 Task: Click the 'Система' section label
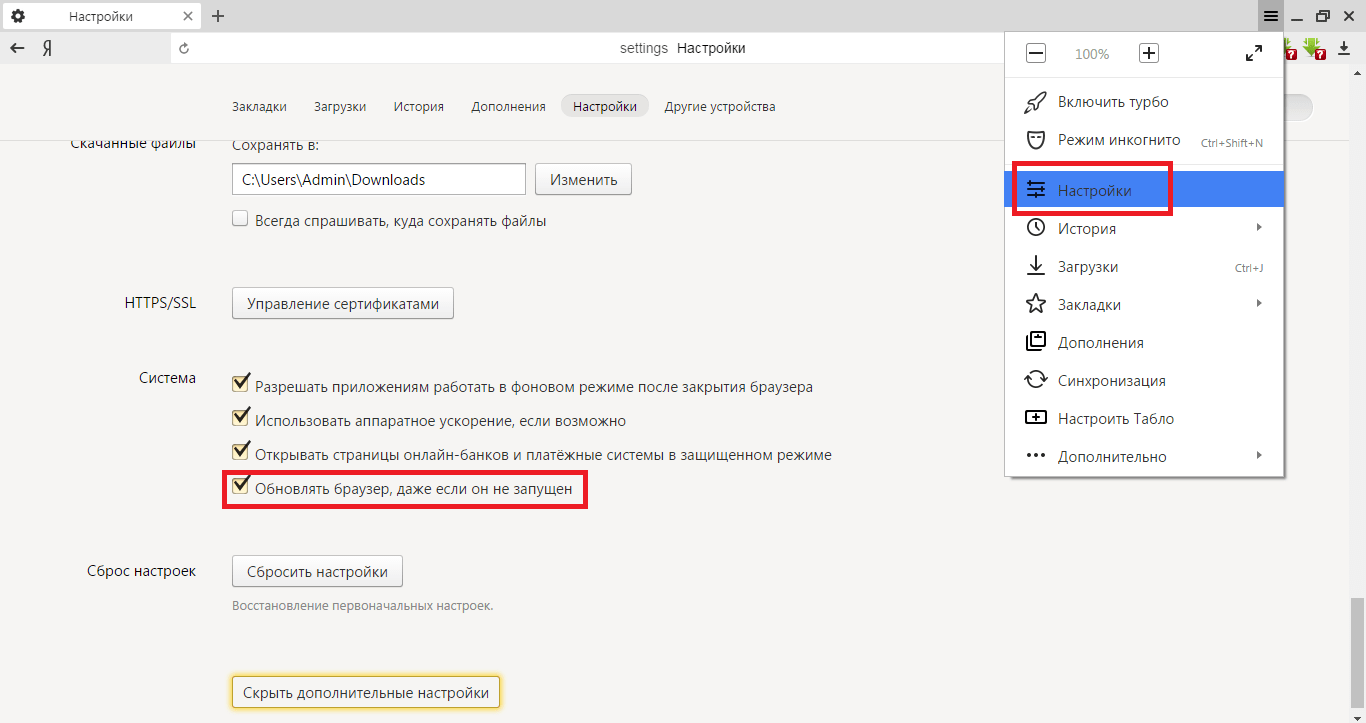coord(168,378)
